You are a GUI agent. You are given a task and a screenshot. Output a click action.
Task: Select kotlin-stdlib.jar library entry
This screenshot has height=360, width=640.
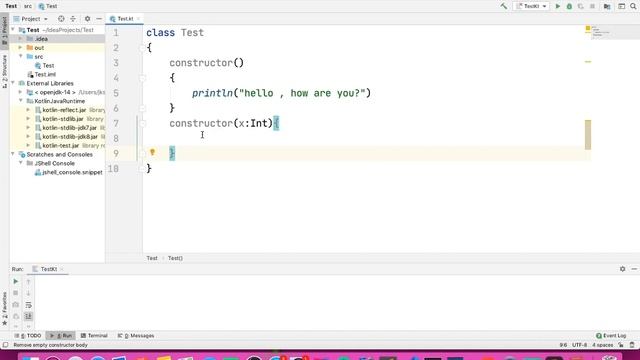pyautogui.click(x=63, y=119)
